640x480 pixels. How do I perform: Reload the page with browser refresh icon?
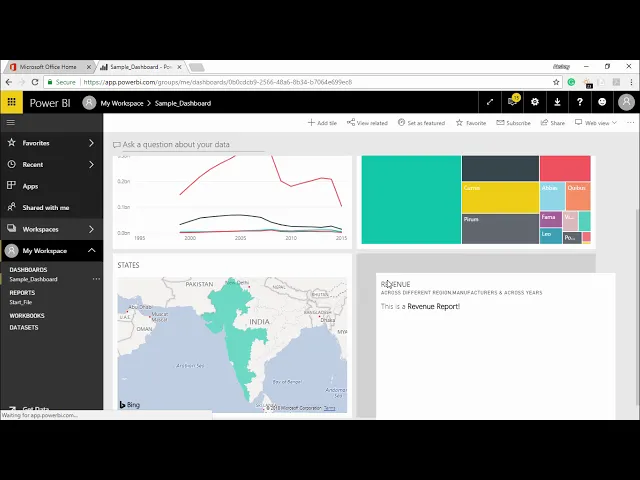pos(35,82)
